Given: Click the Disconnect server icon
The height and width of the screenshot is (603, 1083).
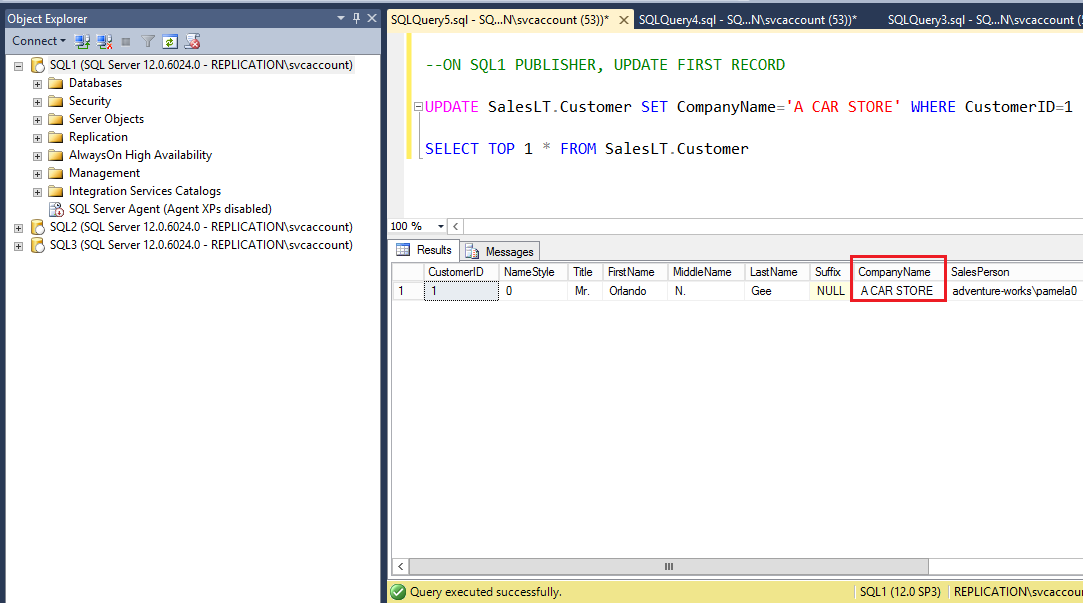Looking at the screenshot, I should tap(105, 41).
